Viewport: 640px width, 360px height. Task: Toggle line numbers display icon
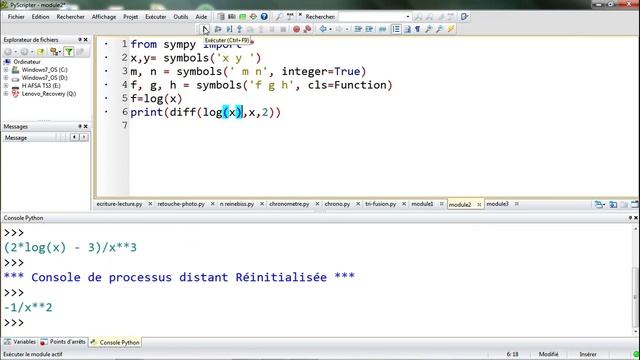point(396,29)
